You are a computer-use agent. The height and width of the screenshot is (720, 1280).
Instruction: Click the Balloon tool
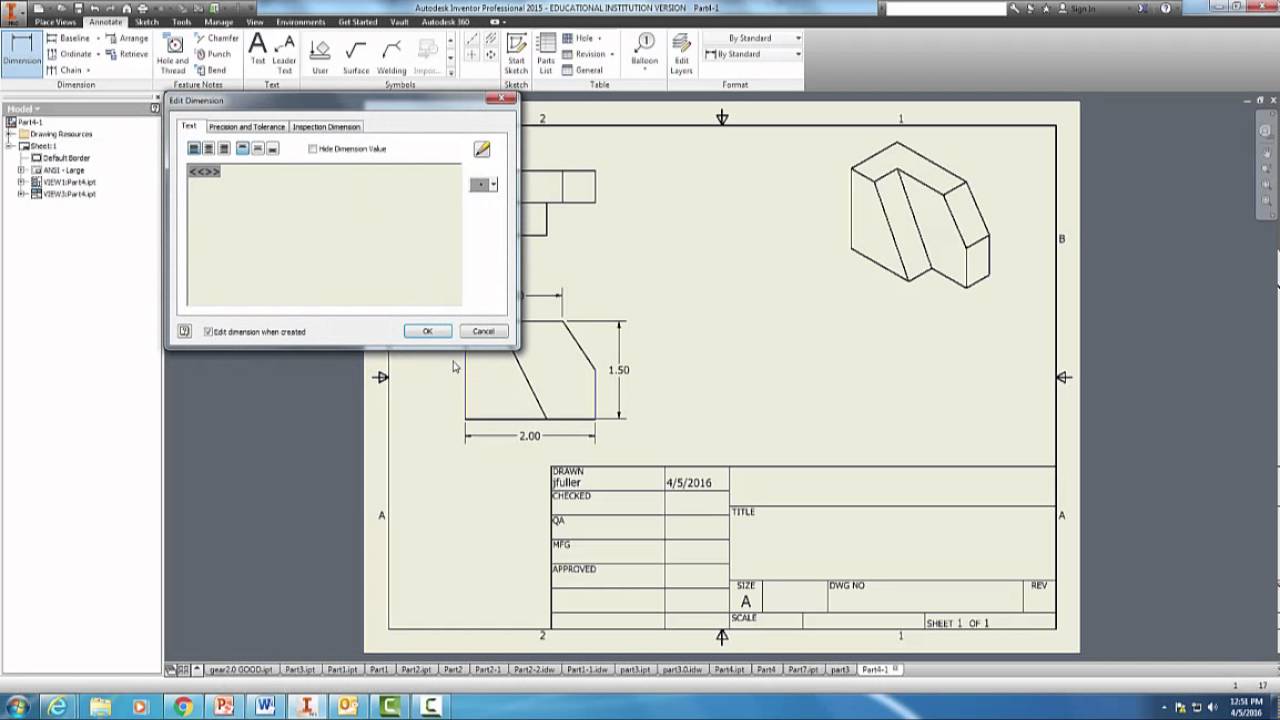645,52
